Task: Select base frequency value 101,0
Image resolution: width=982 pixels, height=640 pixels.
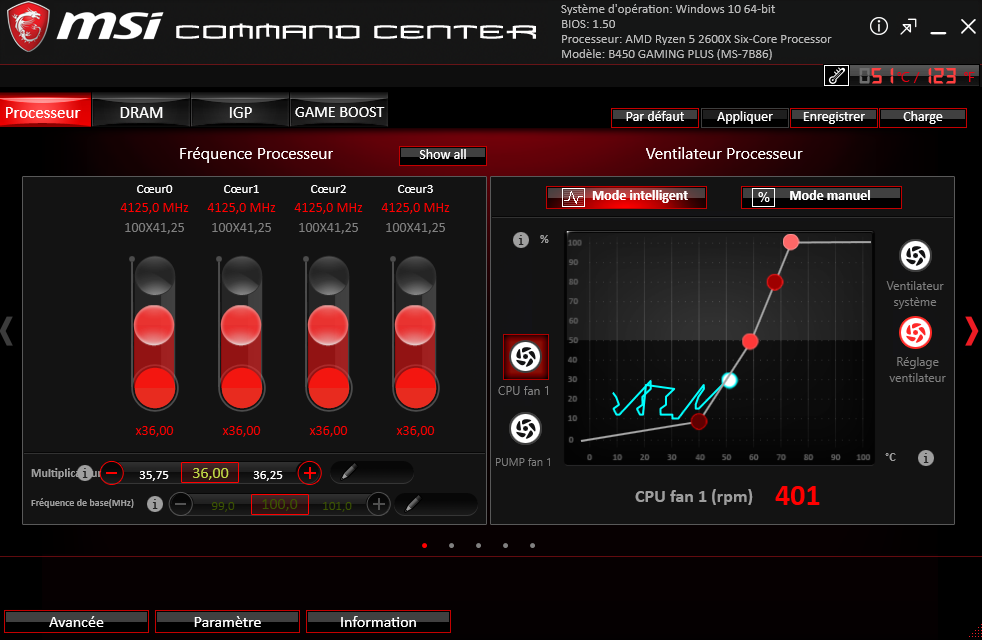Action: coord(337,506)
